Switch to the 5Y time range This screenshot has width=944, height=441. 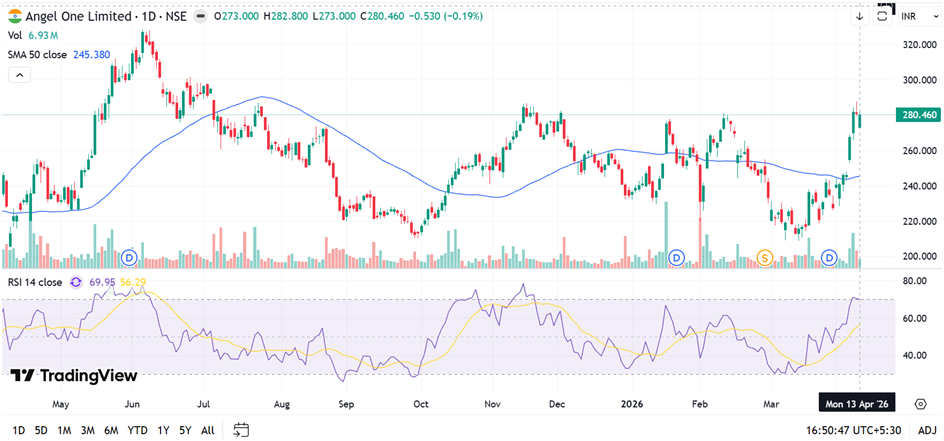[185, 430]
